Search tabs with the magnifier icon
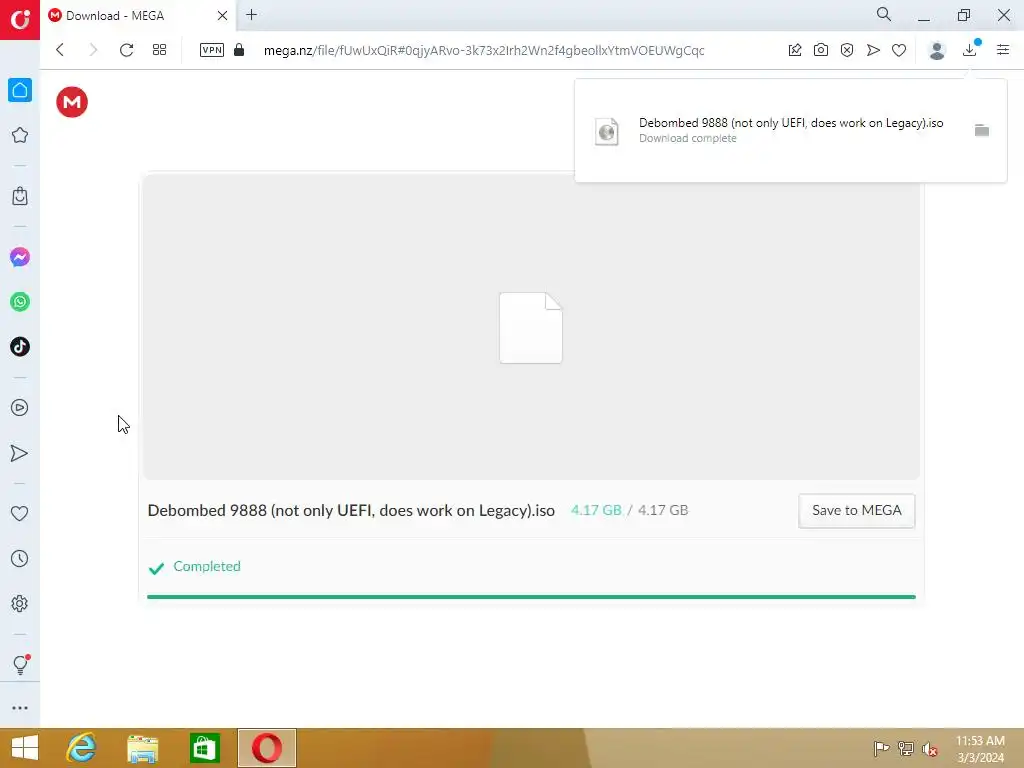1024x768 pixels. click(x=884, y=14)
